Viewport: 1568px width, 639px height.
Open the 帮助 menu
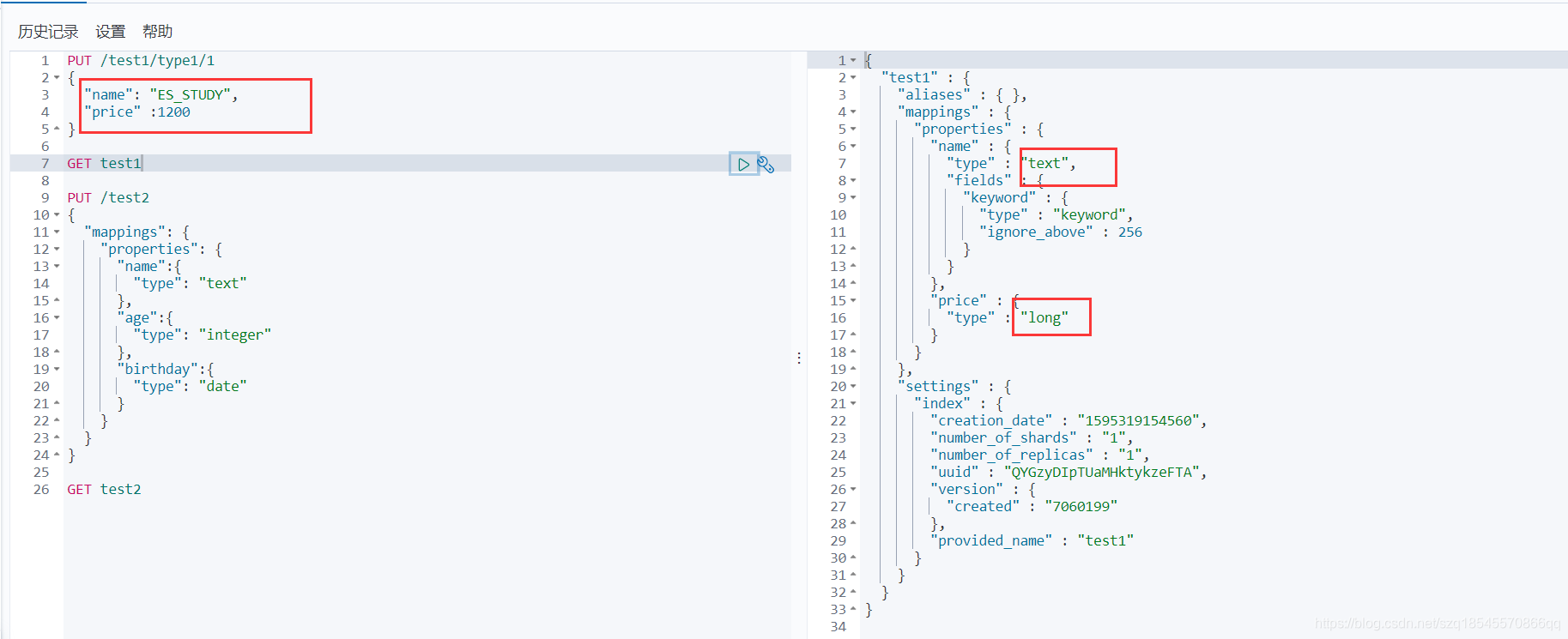pyautogui.click(x=157, y=32)
